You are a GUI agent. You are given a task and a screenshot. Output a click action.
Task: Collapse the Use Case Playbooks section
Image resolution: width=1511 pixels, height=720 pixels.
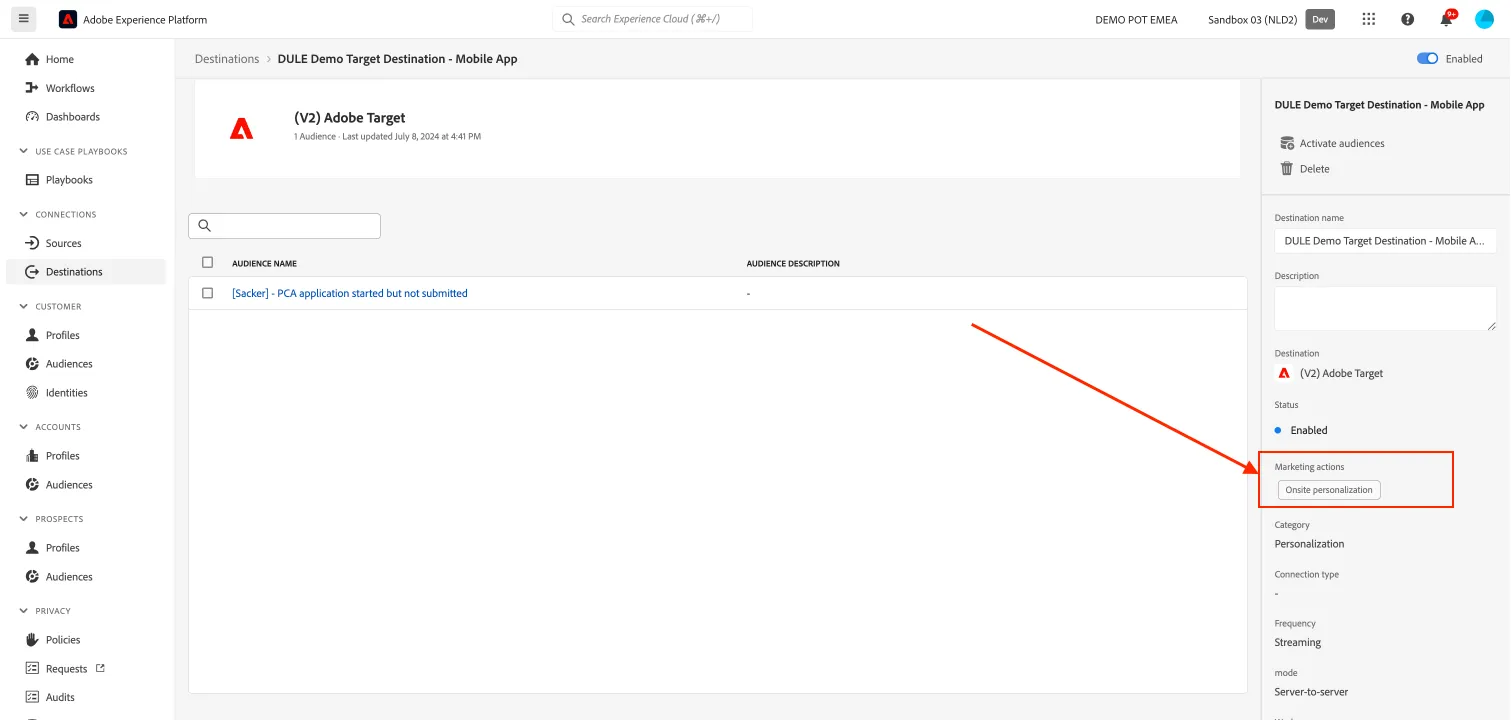[24, 152]
